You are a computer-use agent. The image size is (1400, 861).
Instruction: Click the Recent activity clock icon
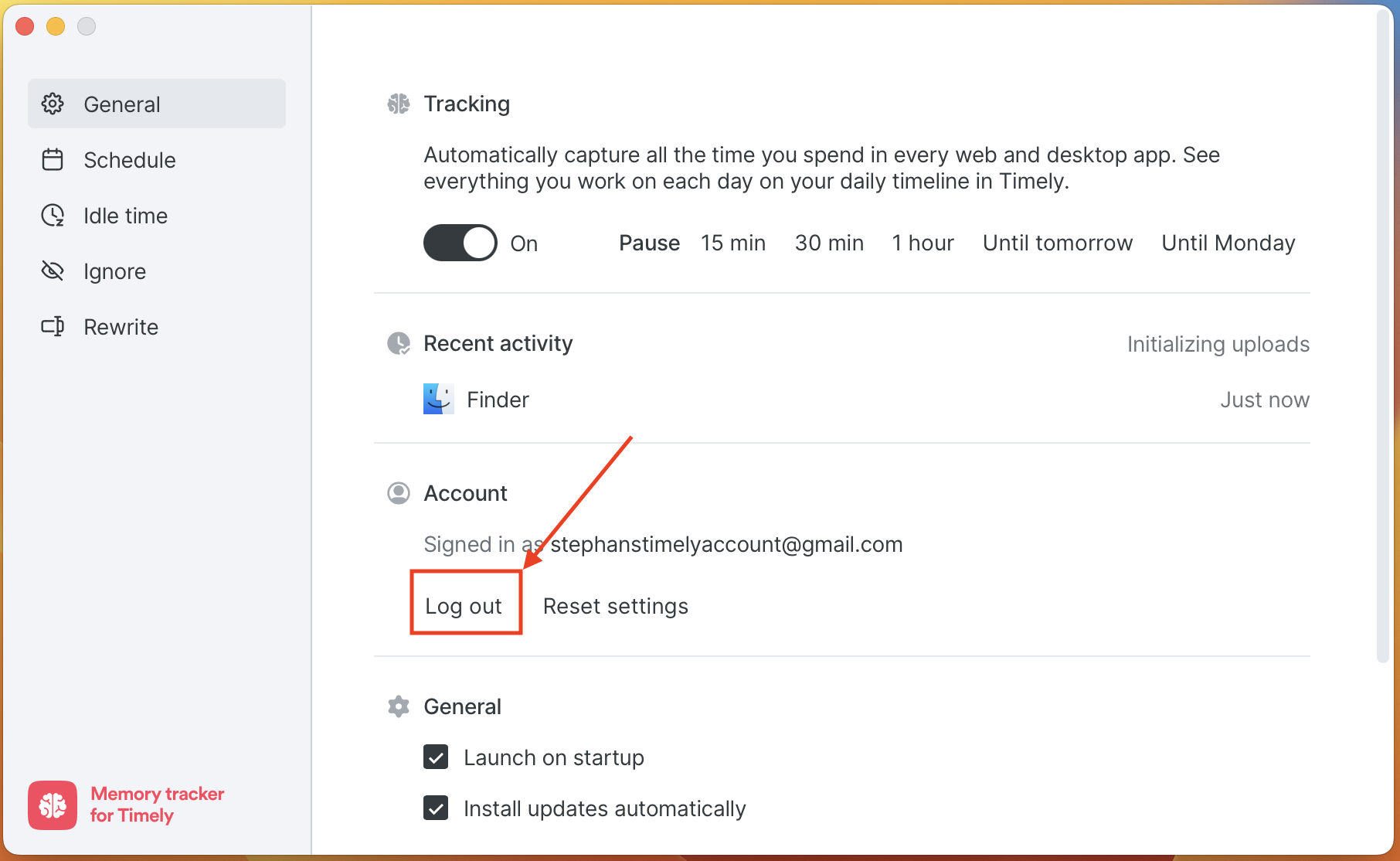[x=399, y=343]
